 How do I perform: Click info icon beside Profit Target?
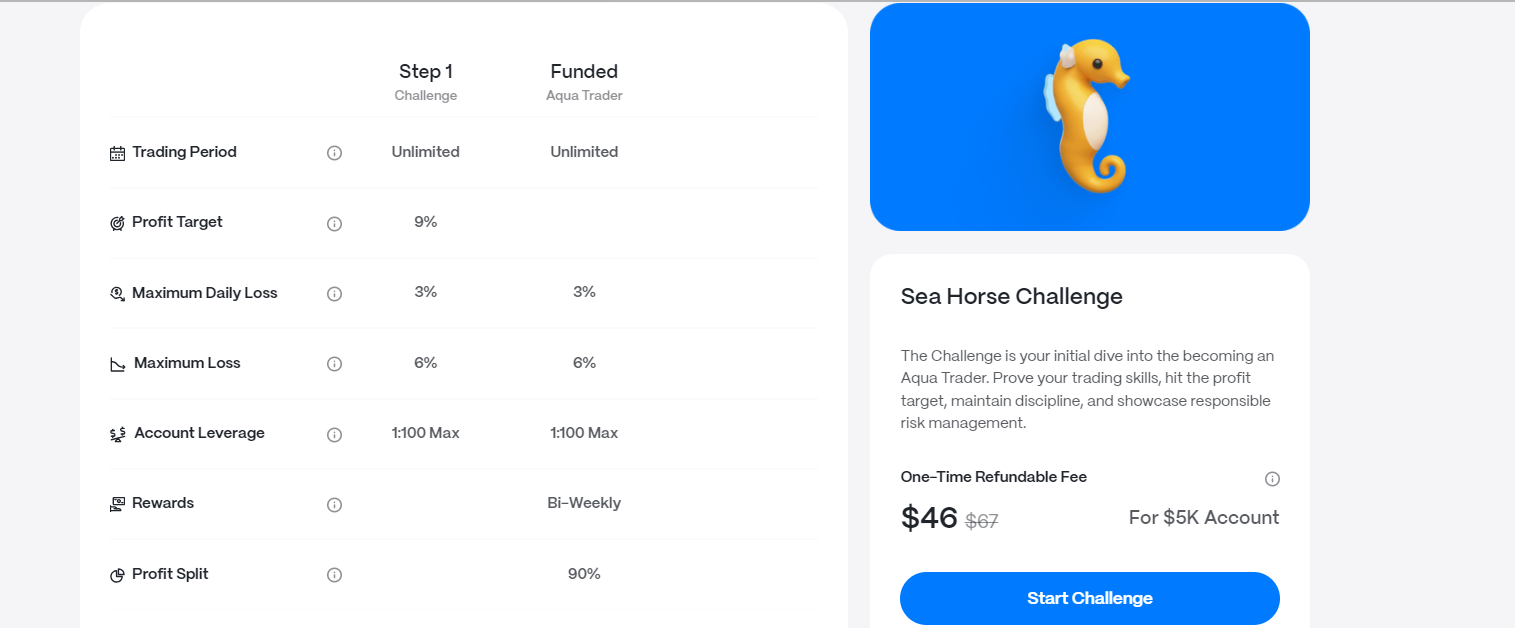335,223
